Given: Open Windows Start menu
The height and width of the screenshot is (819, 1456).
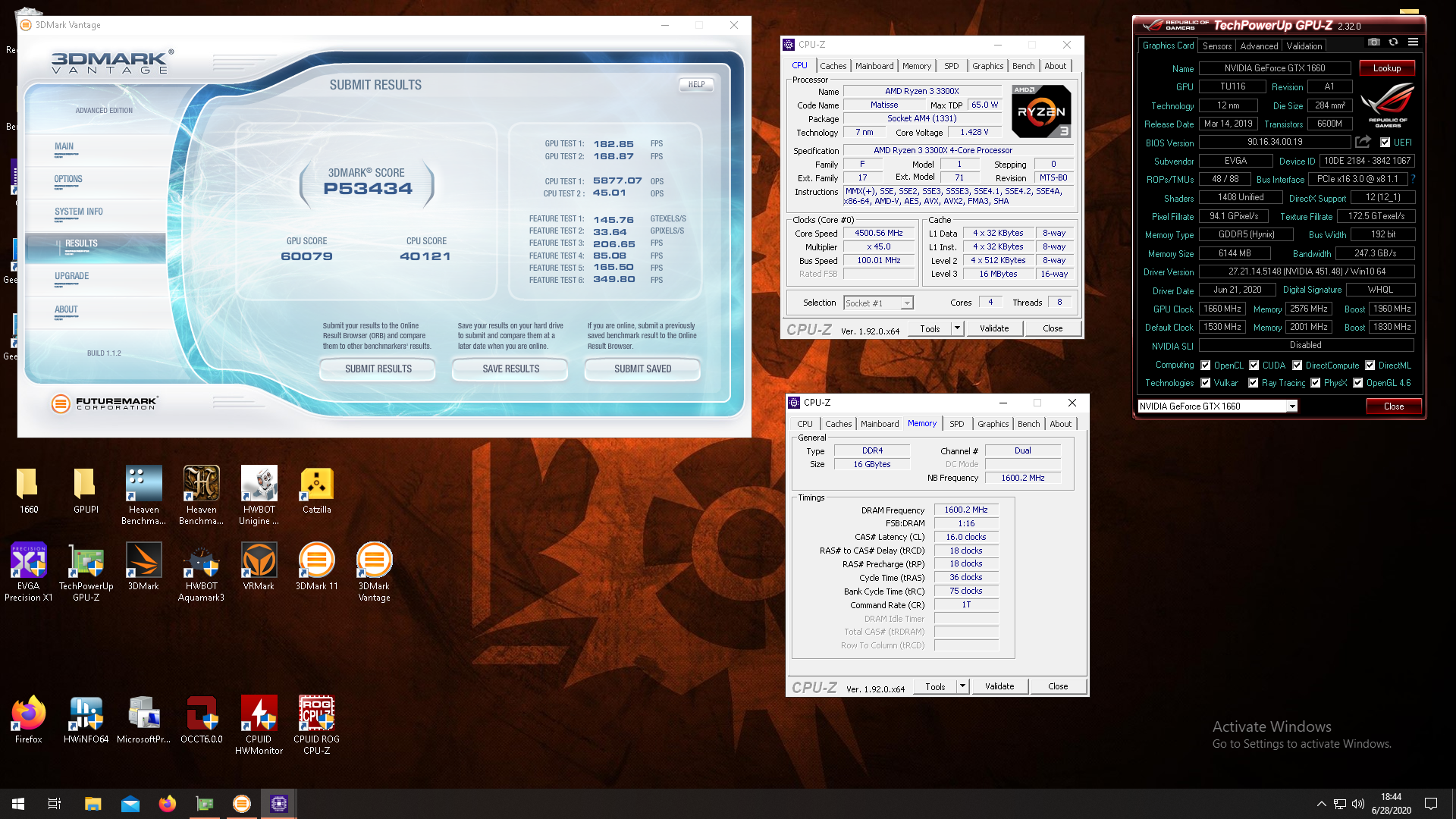Looking at the screenshot, I should tap(18, 804).
